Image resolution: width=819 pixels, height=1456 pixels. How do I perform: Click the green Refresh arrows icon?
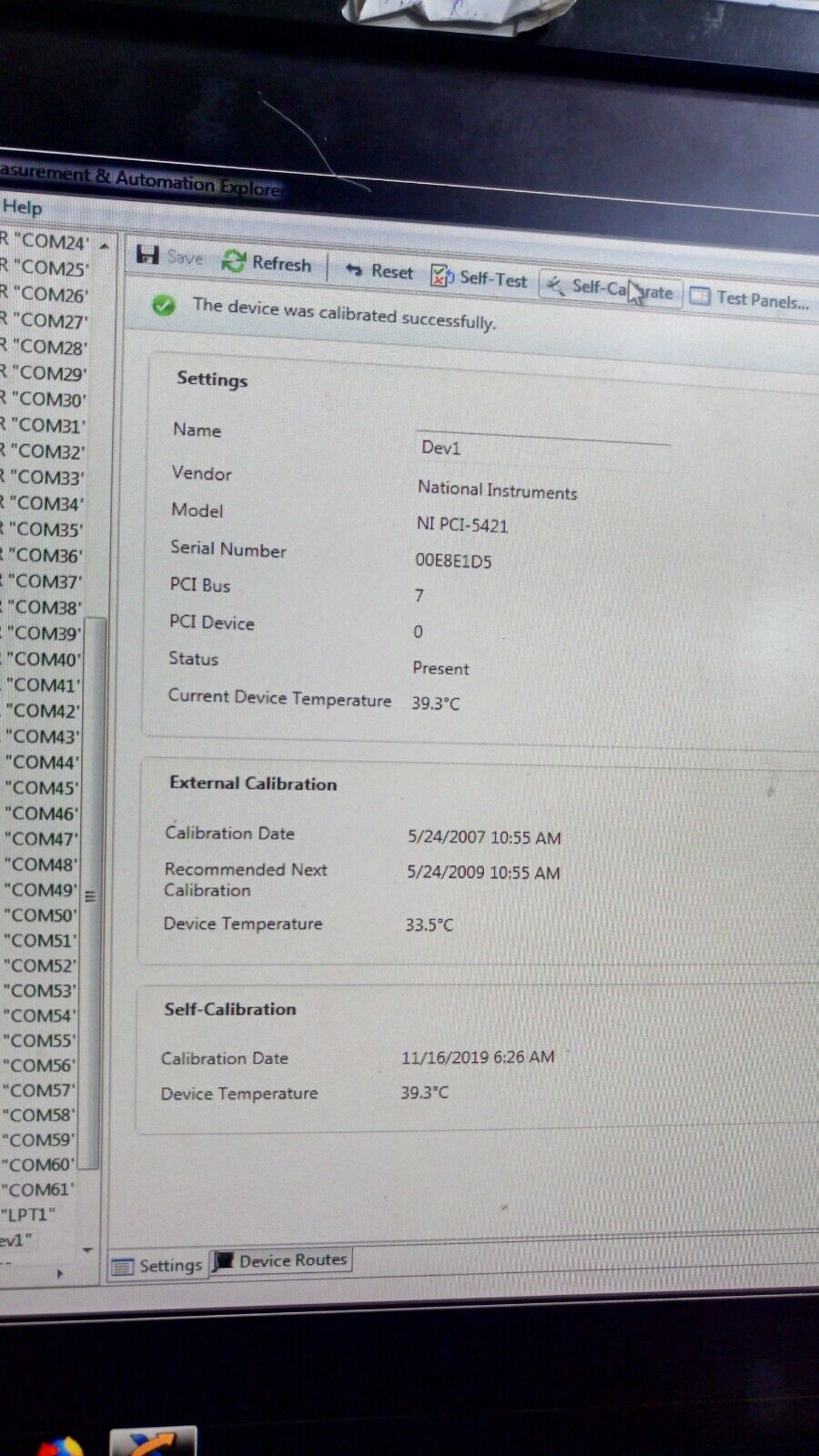click(x=234, y=261)
